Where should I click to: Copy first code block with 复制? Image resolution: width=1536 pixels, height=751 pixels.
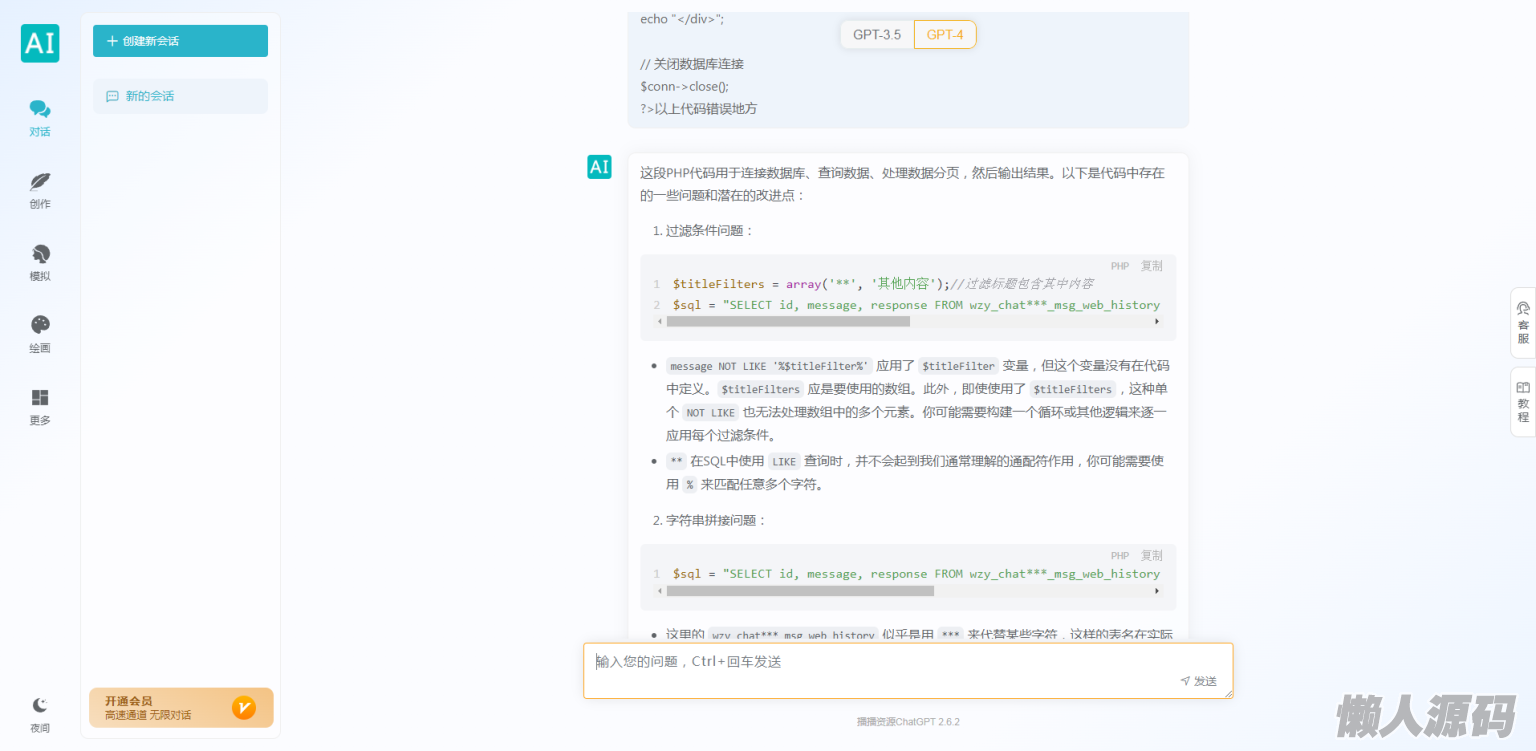(x=1152, y=266)
